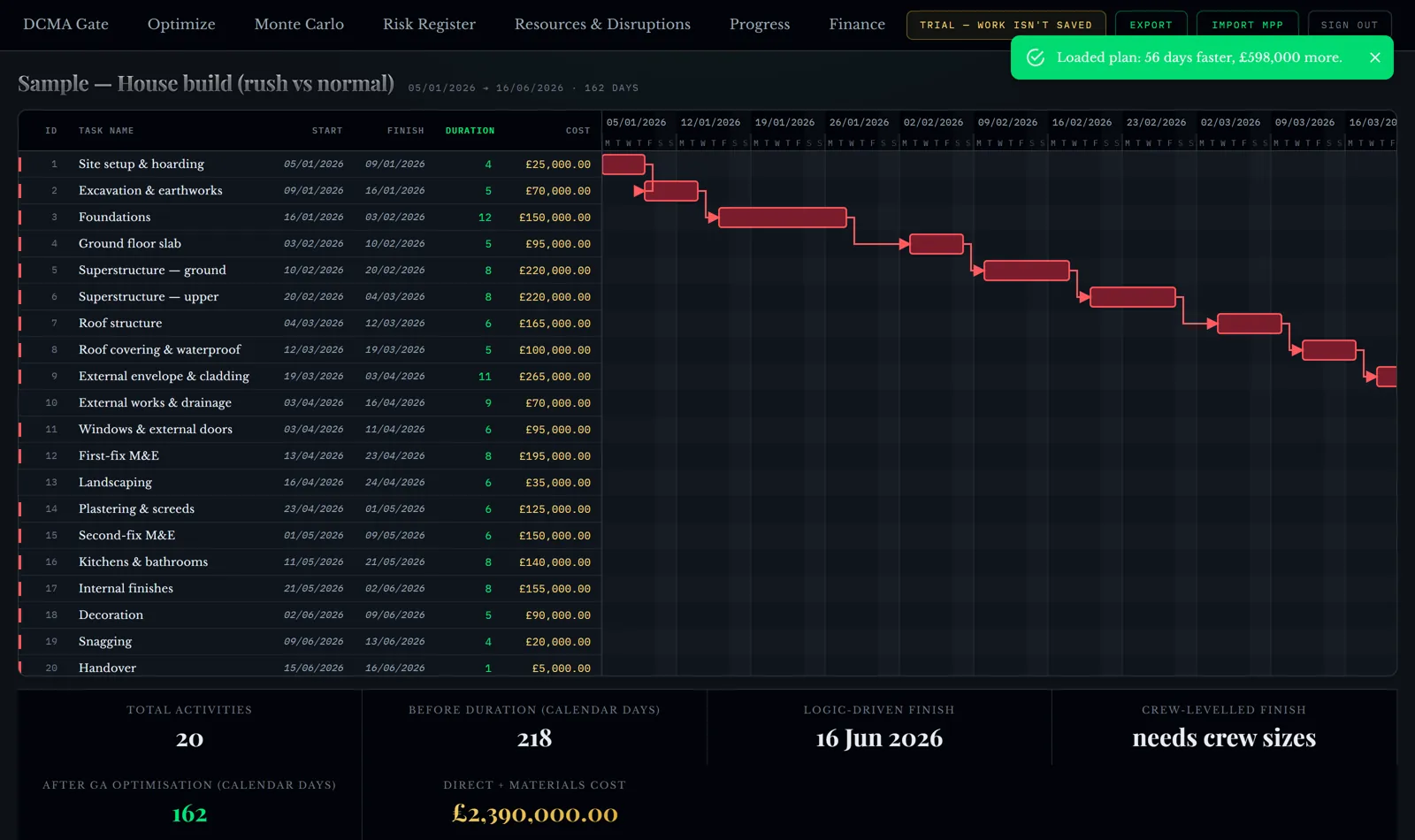Select the Site setup & hoarding Gantt bar
Image resolution: width=1415 pixels, height=840 pixels.
tap(623, 164)
